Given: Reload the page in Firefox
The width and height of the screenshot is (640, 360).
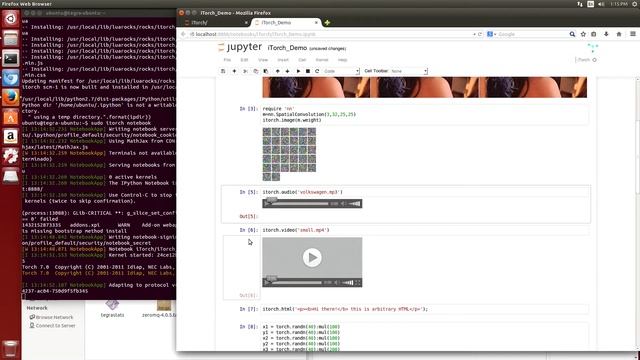Looking at the screenshot, I should click(x=480, y=34).
